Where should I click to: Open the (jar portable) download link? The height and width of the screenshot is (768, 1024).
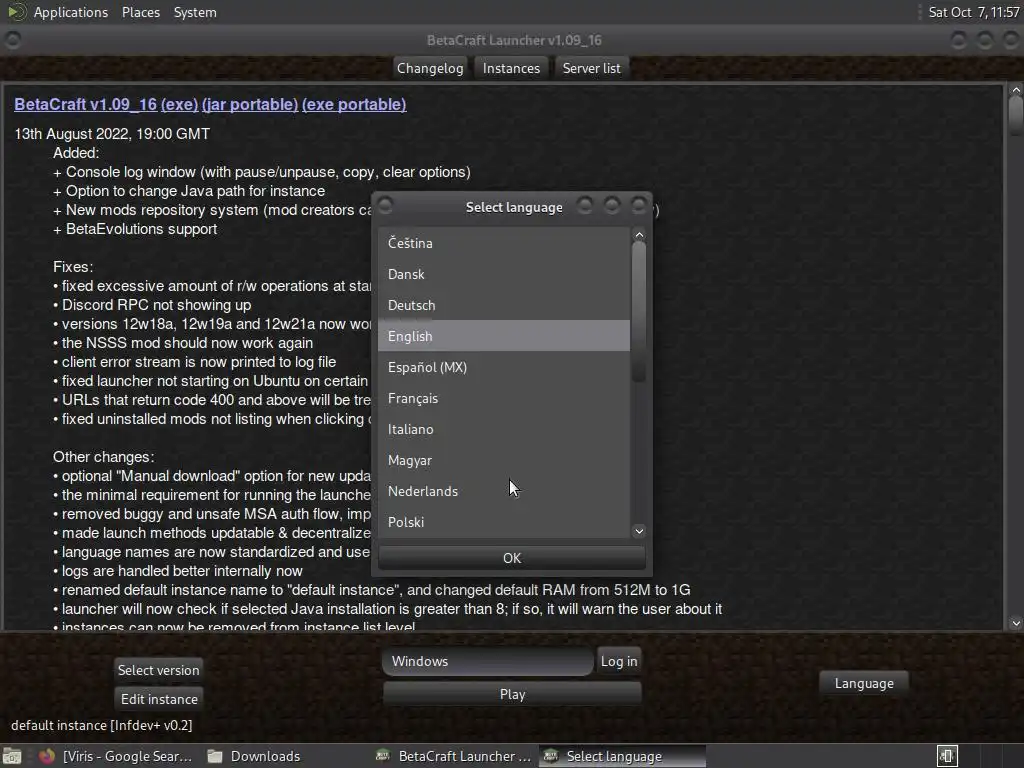pos(250,104)
